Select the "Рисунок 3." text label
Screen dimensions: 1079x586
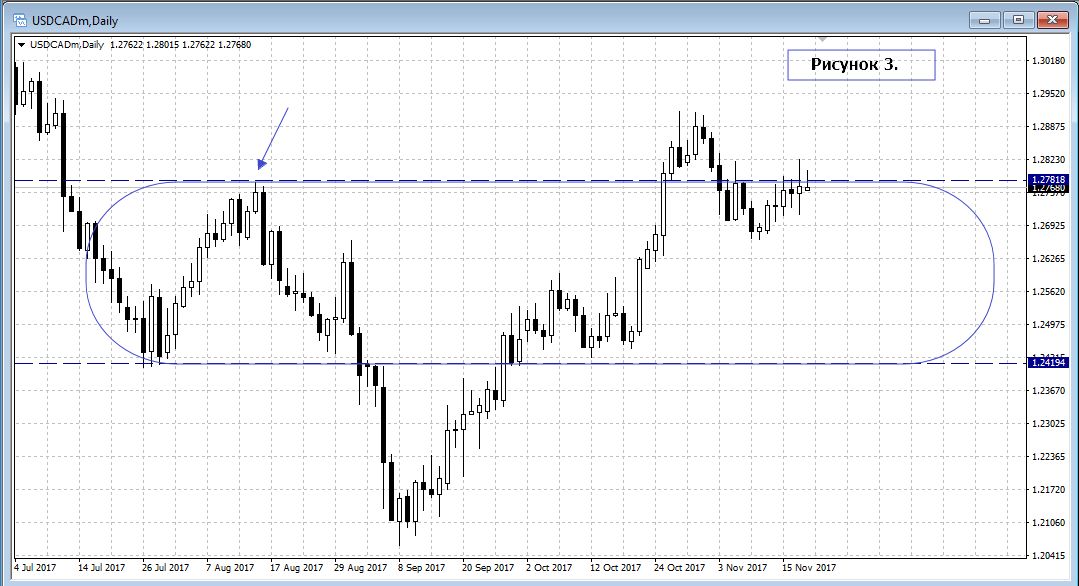860,65
